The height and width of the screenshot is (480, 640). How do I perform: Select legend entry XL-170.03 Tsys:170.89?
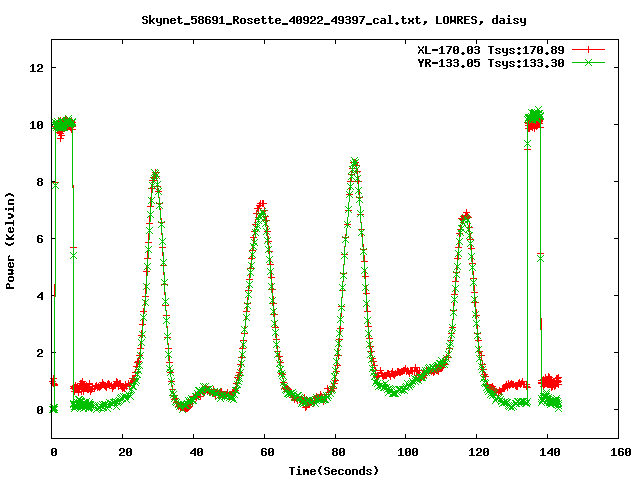tap(491, 50)
